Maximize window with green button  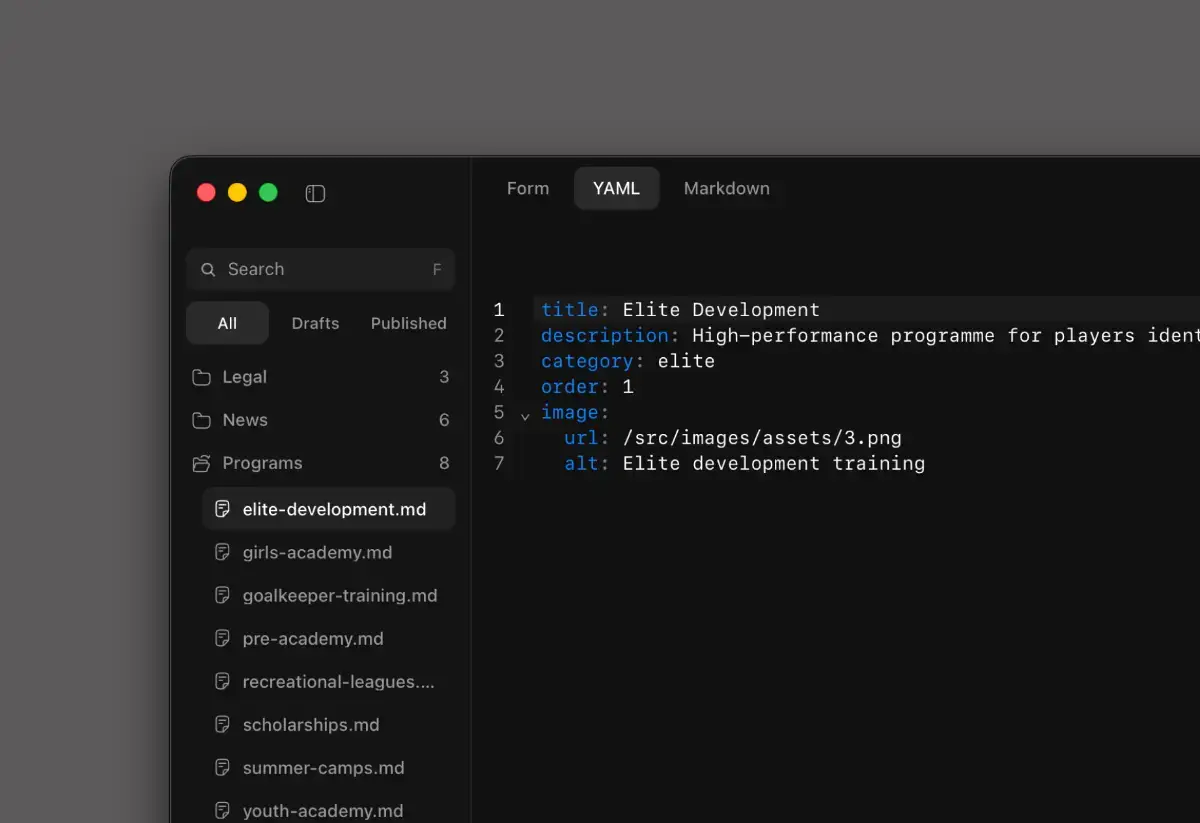(268, 193)
